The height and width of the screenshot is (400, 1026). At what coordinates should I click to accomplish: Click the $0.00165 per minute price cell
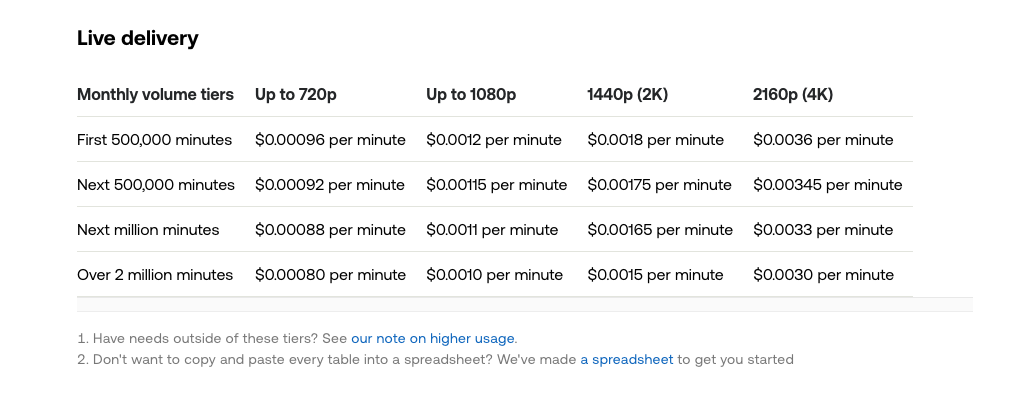pos(660,230)
